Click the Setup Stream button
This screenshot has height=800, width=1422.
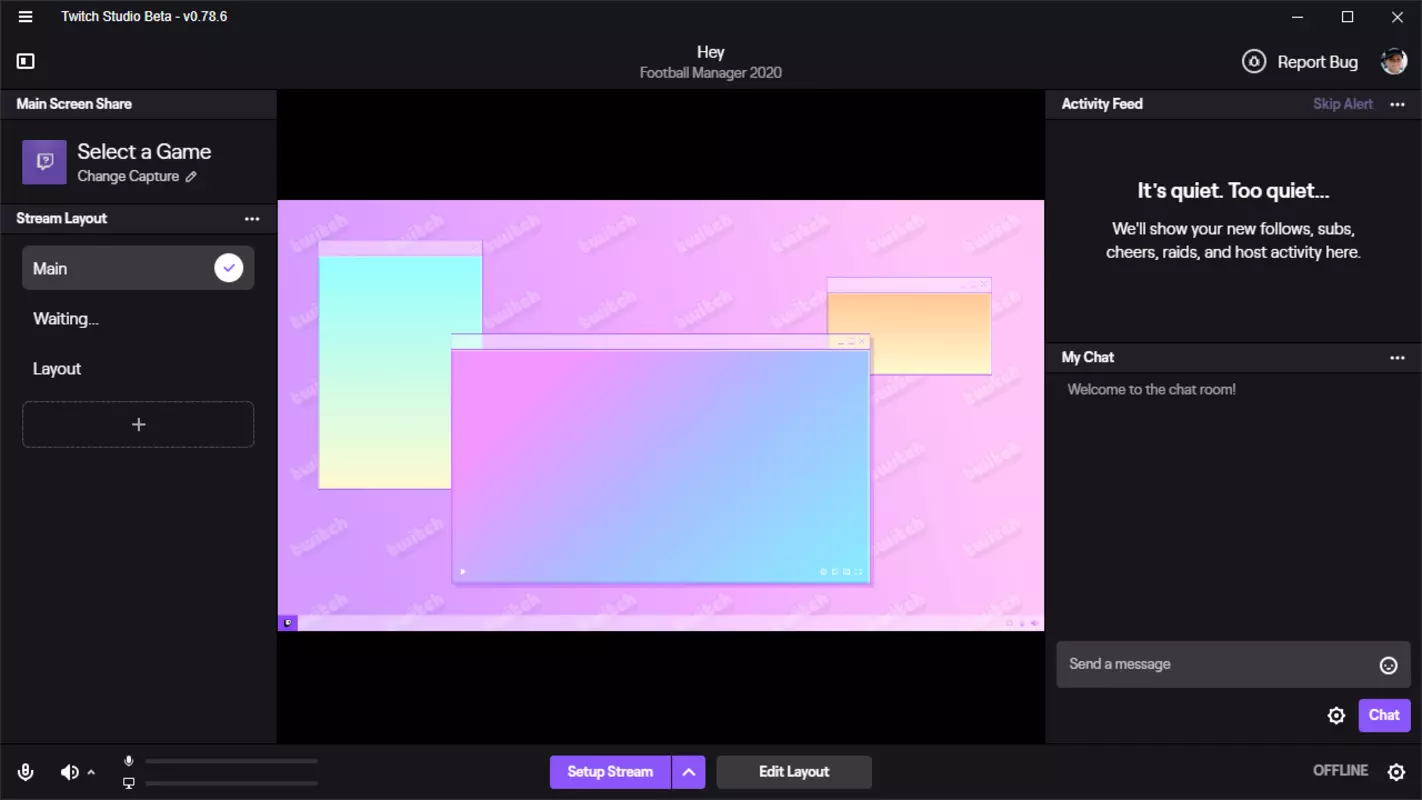click(x=610, y=772)
